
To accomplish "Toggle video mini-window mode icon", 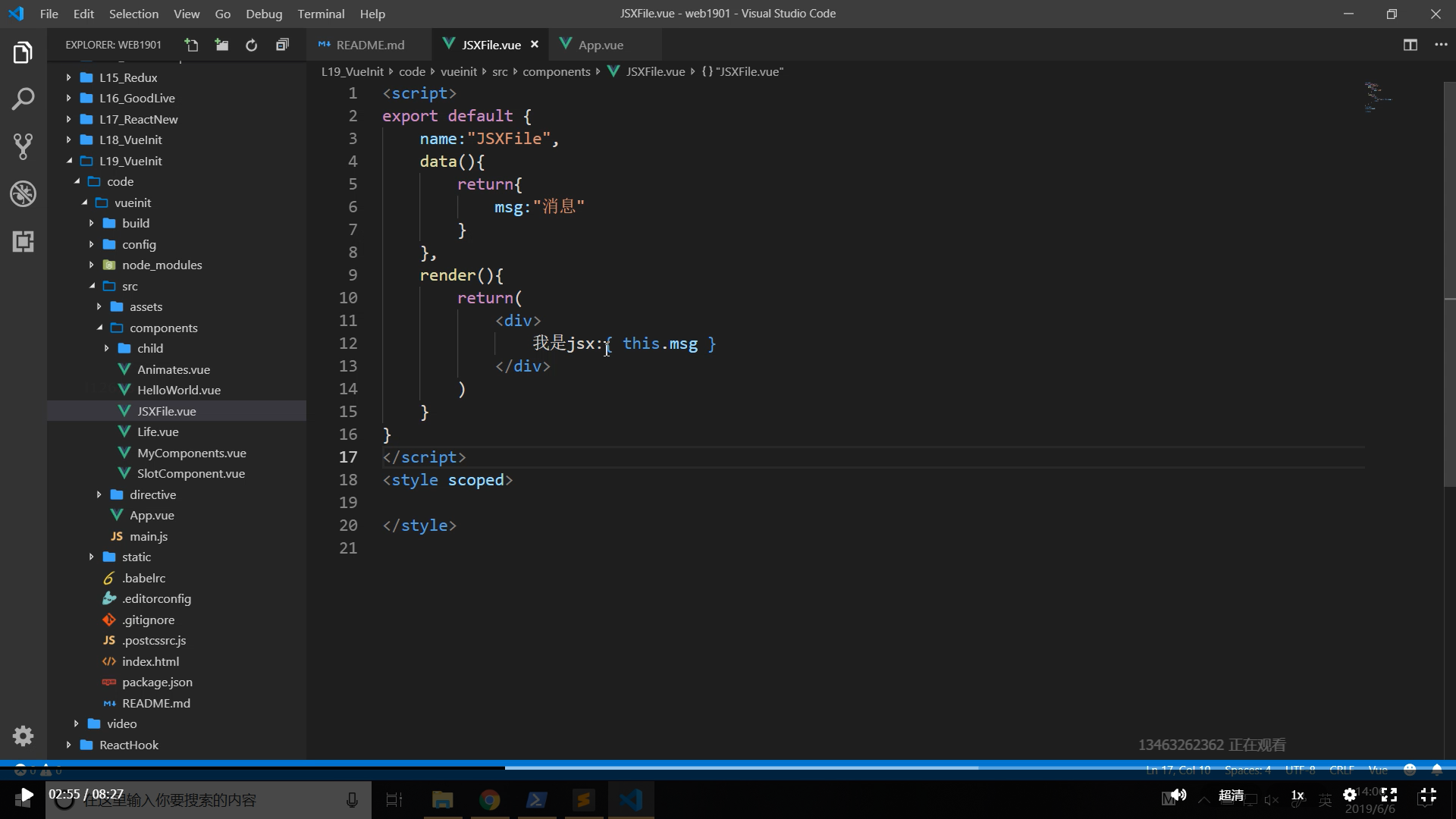I will (1428, 795).
